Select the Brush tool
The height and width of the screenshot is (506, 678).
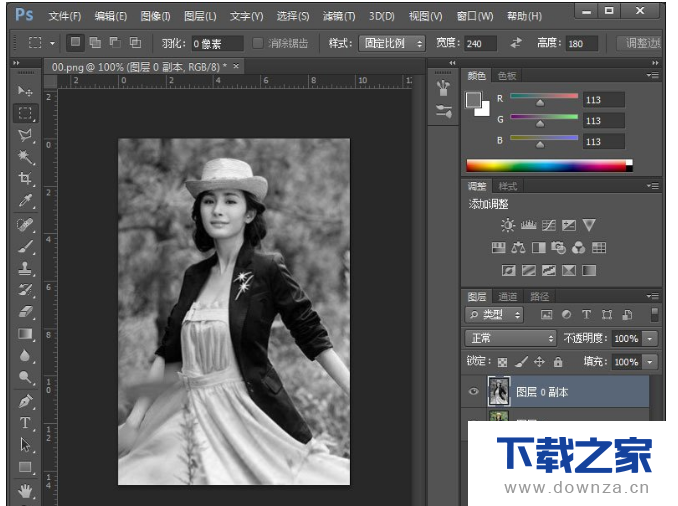pos(25,247)
